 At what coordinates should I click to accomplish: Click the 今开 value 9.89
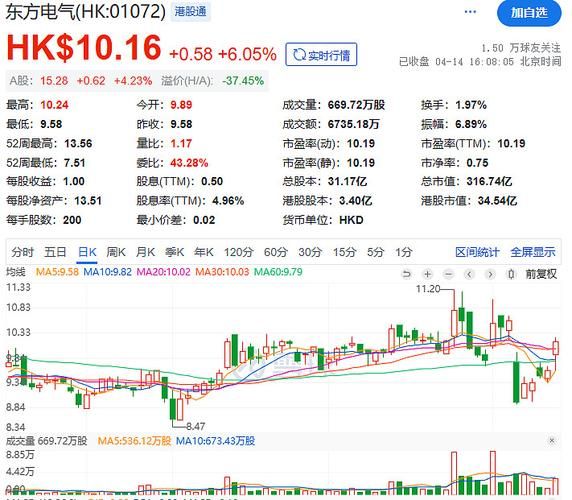click(x=181, y=105)
